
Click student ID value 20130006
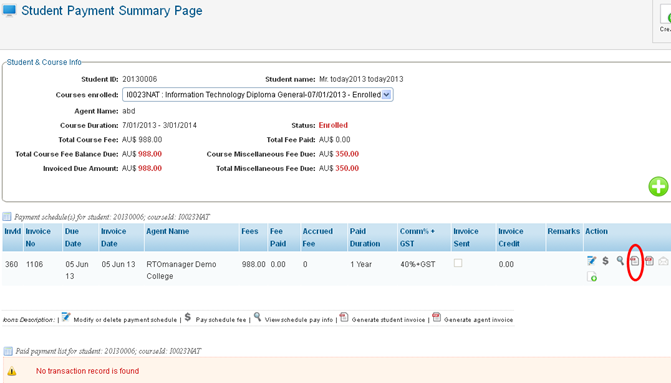tap(140, 79)
